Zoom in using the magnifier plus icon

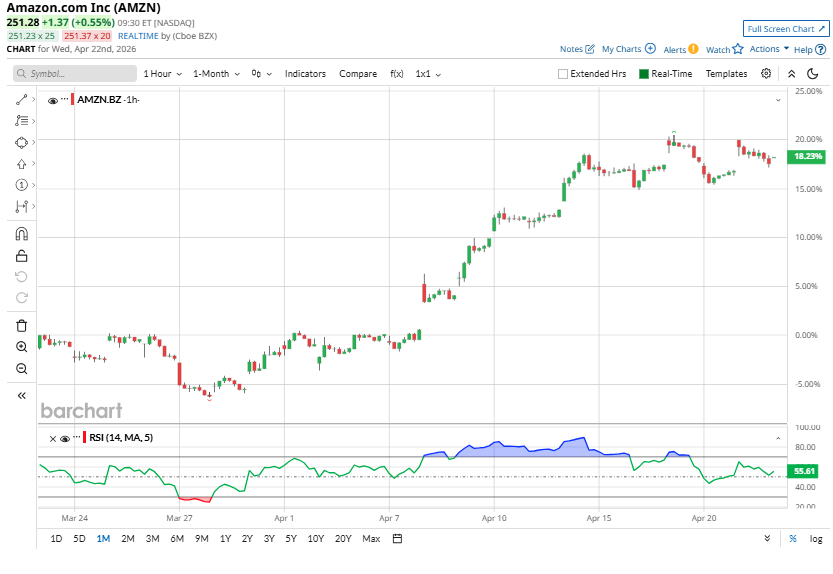[x=21, y=347]
